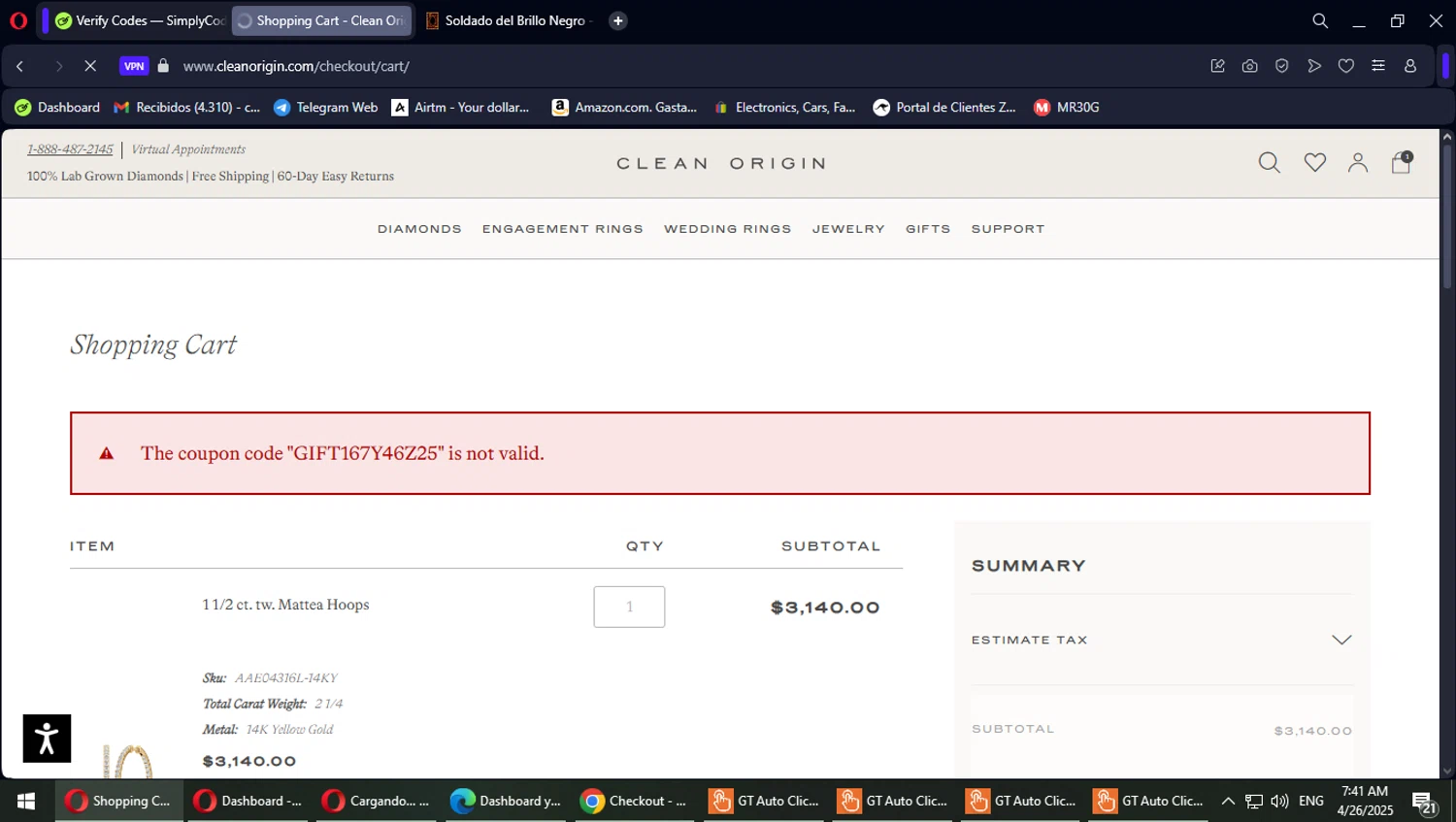The width and height of the screenshot is (1456, 822).
Task: Open a new browser tab
Action: (617, 20)
